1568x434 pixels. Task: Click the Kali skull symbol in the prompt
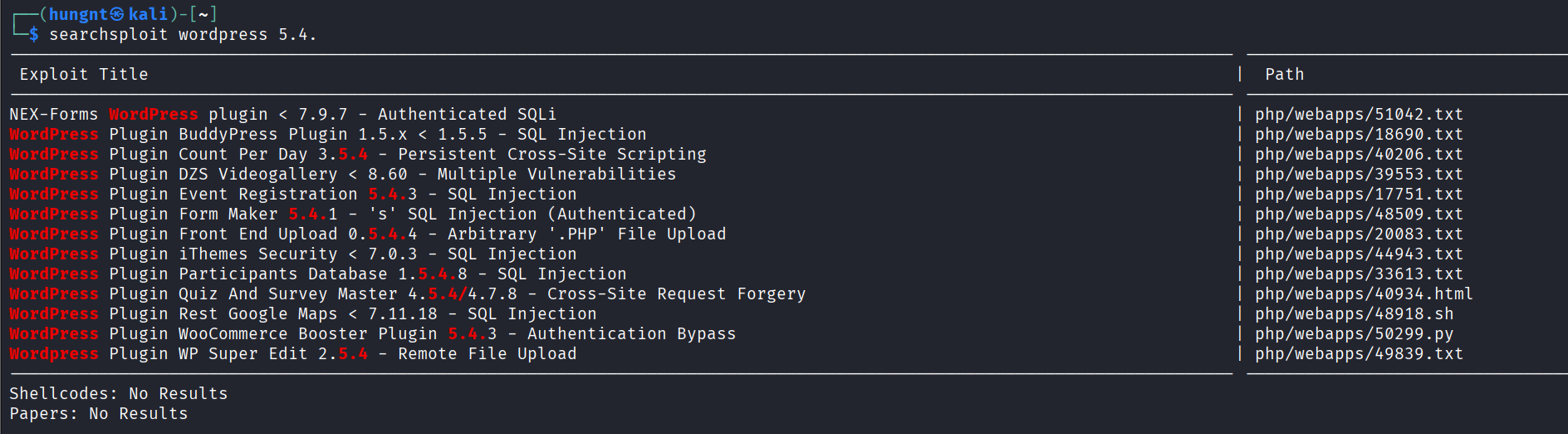[117, 14]
